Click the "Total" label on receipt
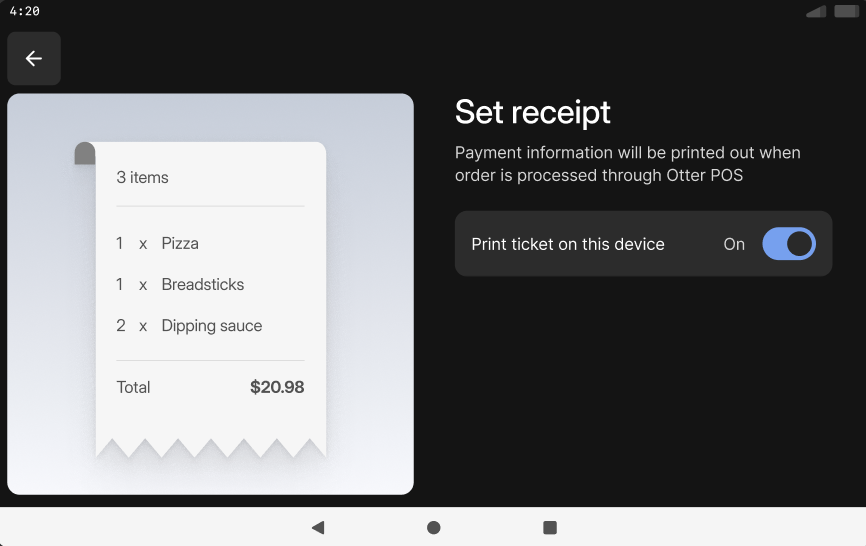Viewport: 866px width, 546px height. click(x=133, y=387)
